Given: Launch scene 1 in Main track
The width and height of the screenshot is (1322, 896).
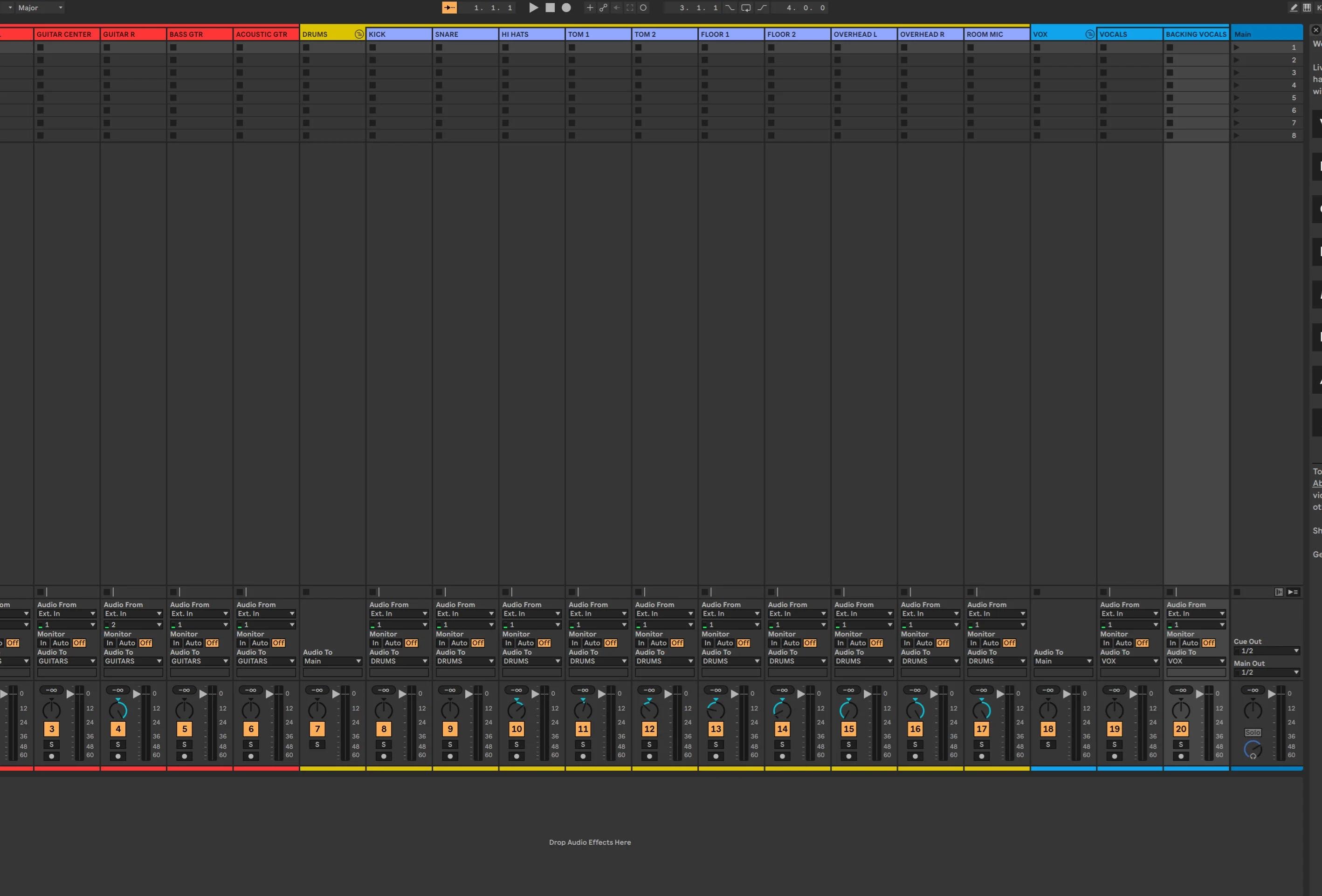Looking at the screenshot, I should 1237,47.
